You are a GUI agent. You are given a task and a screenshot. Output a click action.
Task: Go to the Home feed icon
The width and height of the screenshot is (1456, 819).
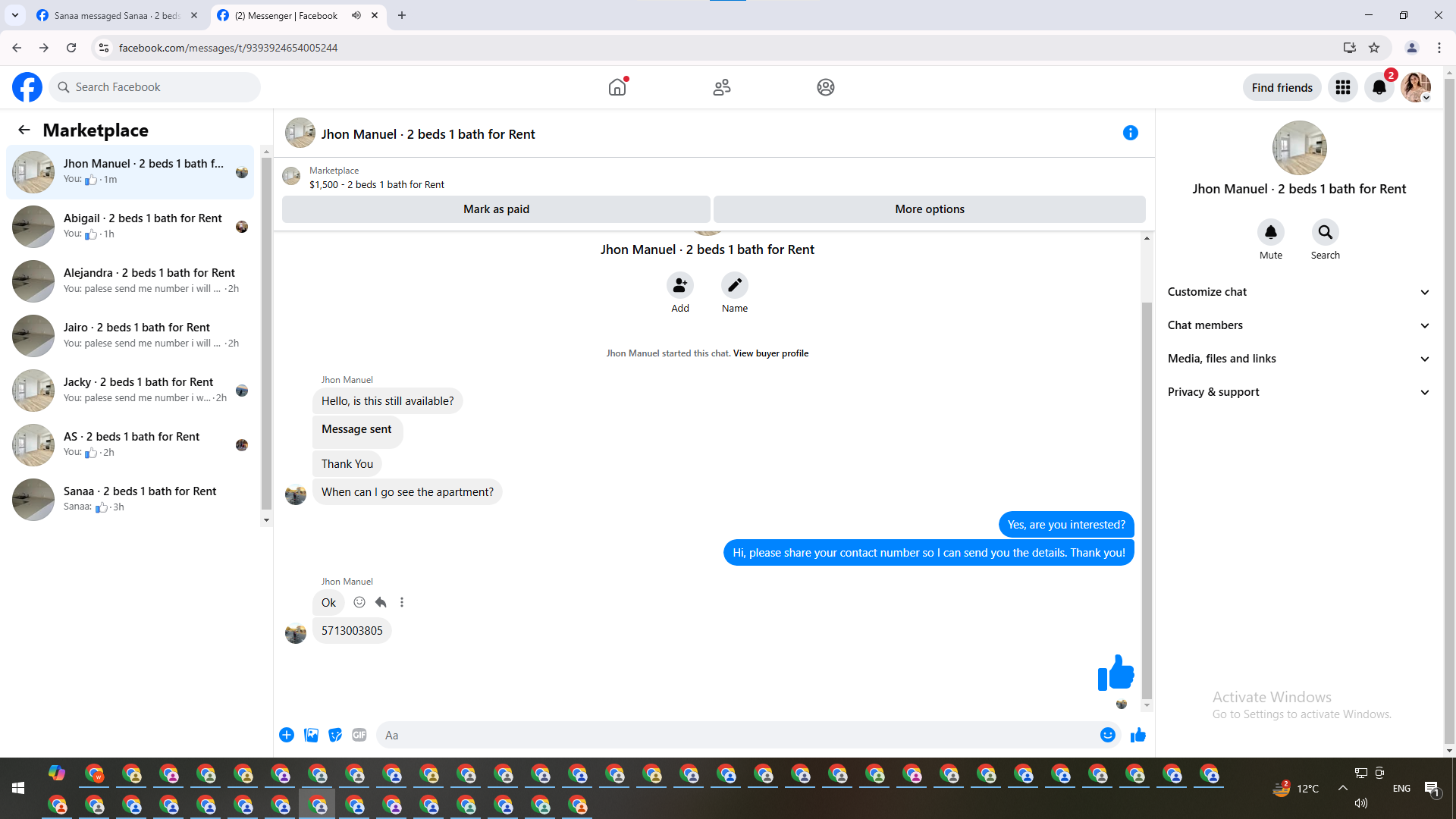(x=617, y=87)
